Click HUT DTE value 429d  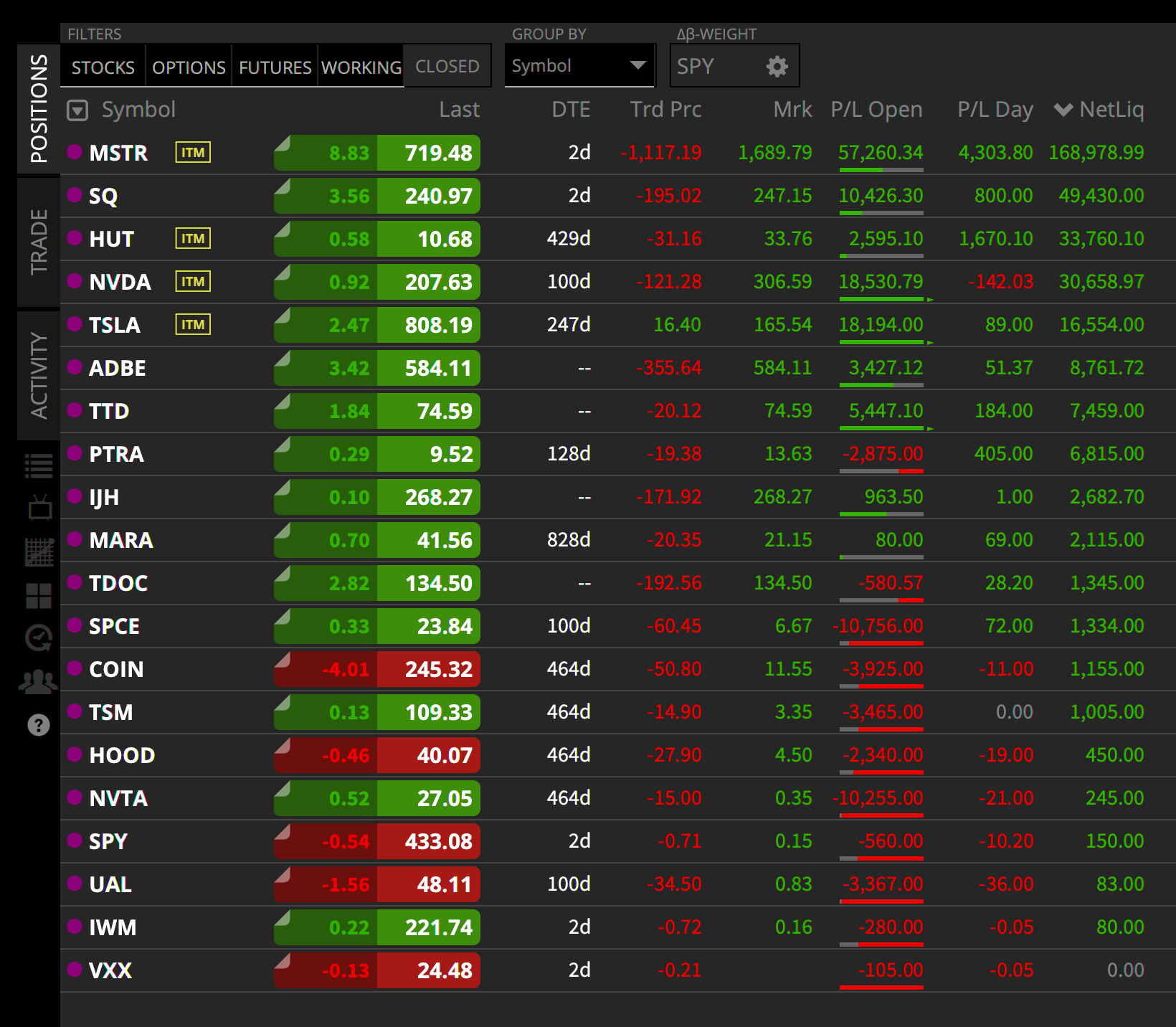pyautogui.click(x=569, y=239)
